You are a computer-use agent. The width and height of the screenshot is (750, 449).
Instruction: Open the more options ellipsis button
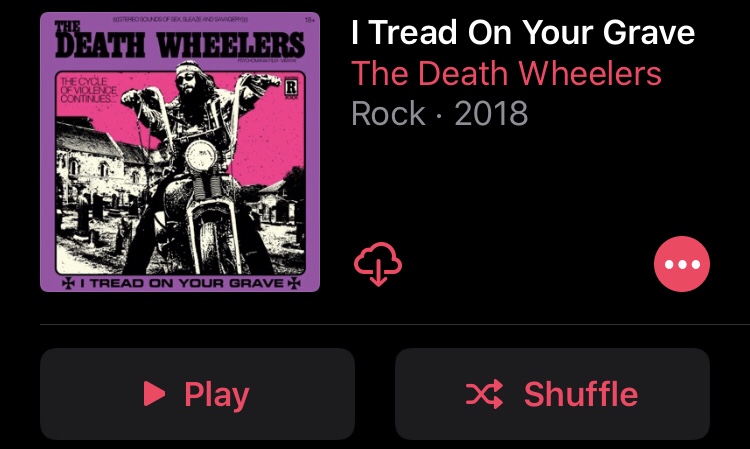(x=682, y=264)
